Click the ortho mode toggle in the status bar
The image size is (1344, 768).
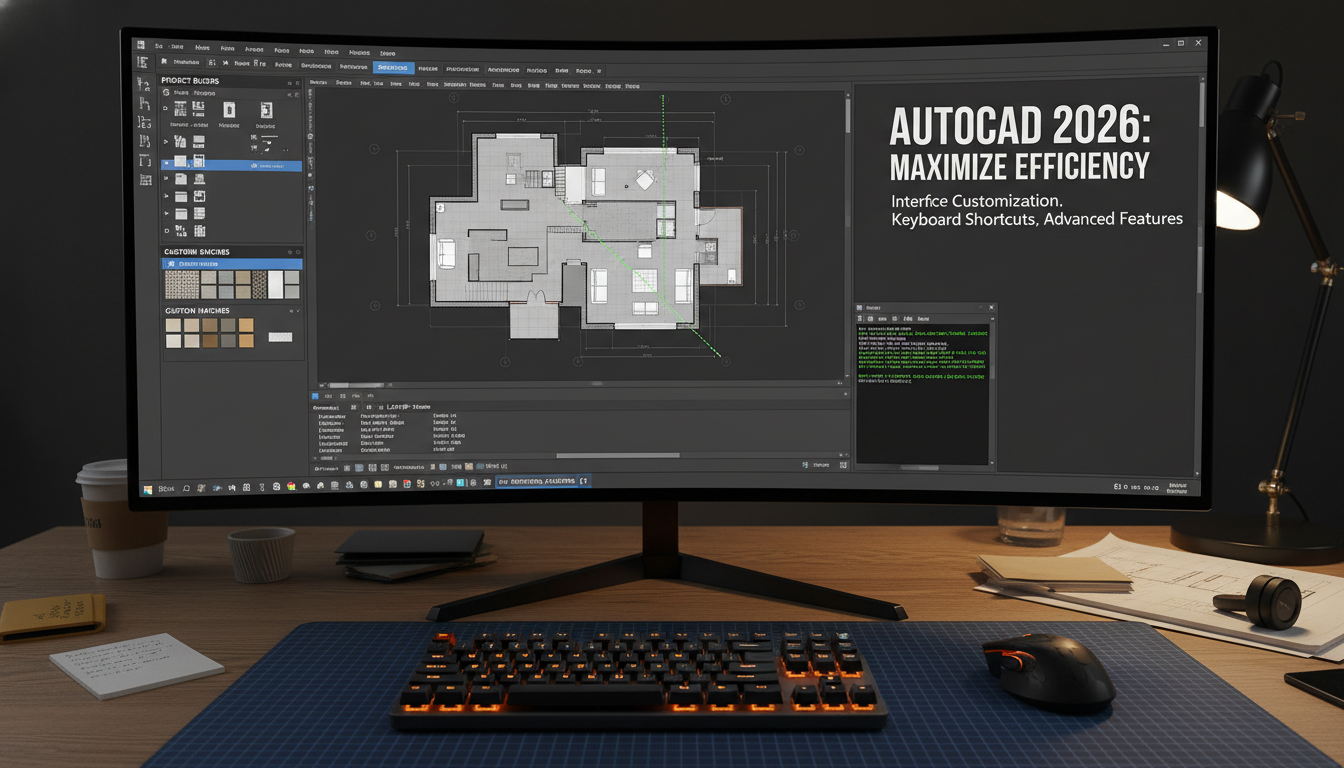coord(372,466)
